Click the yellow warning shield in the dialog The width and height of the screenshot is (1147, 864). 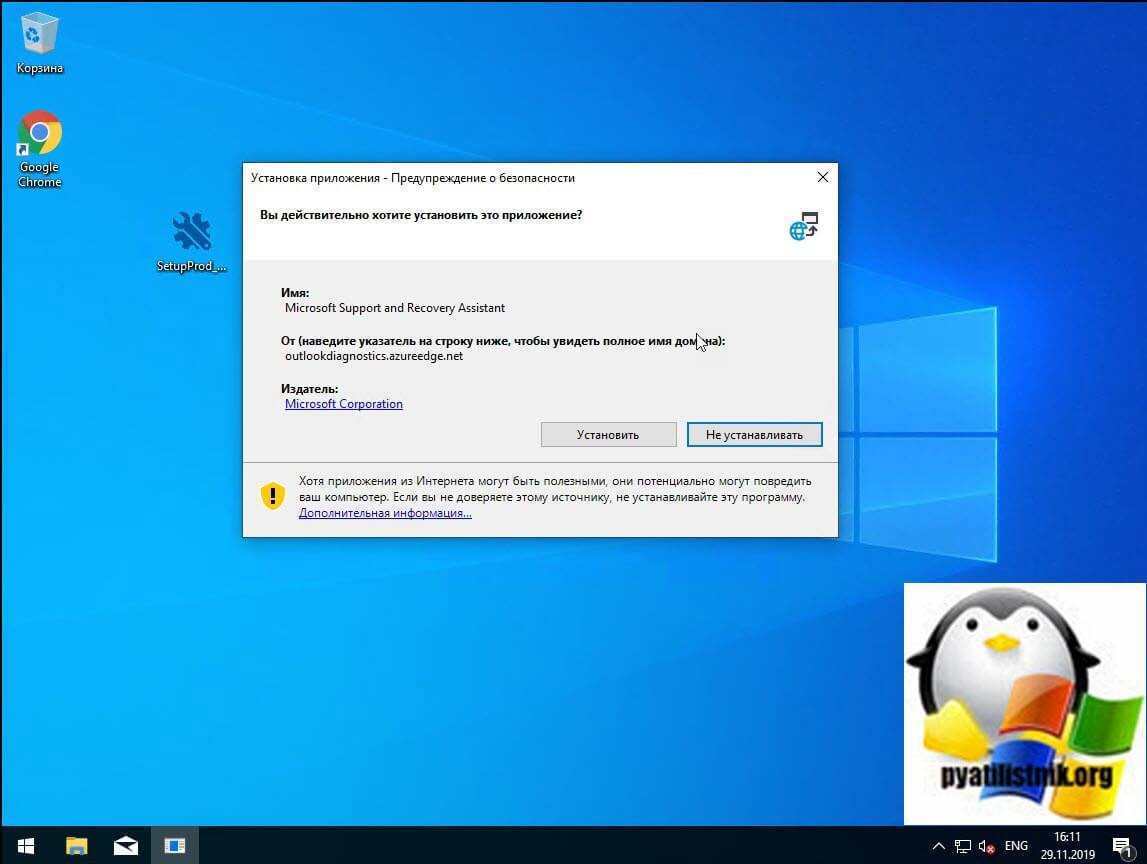click(273, 495)
